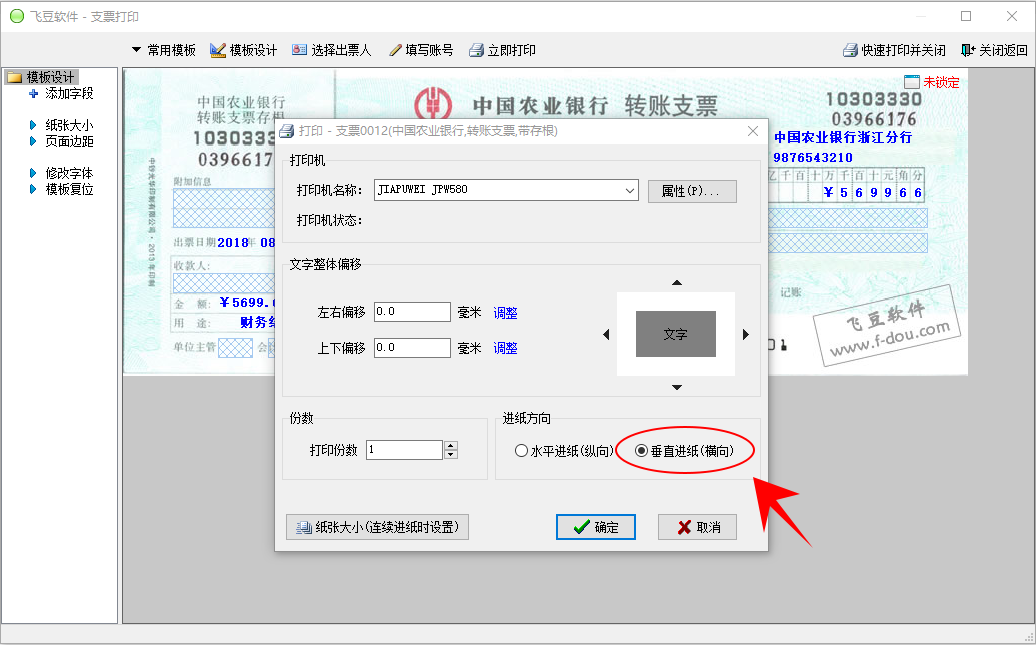Expand the arrow next to 模板复位

[x=33, y=190]
